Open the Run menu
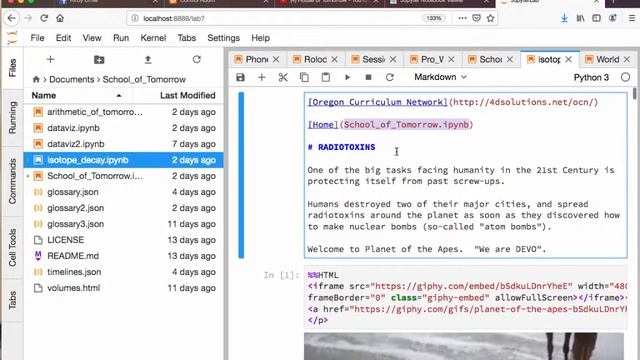The width and height of the screenshot is (640, 360). click(x=121, y=38)
